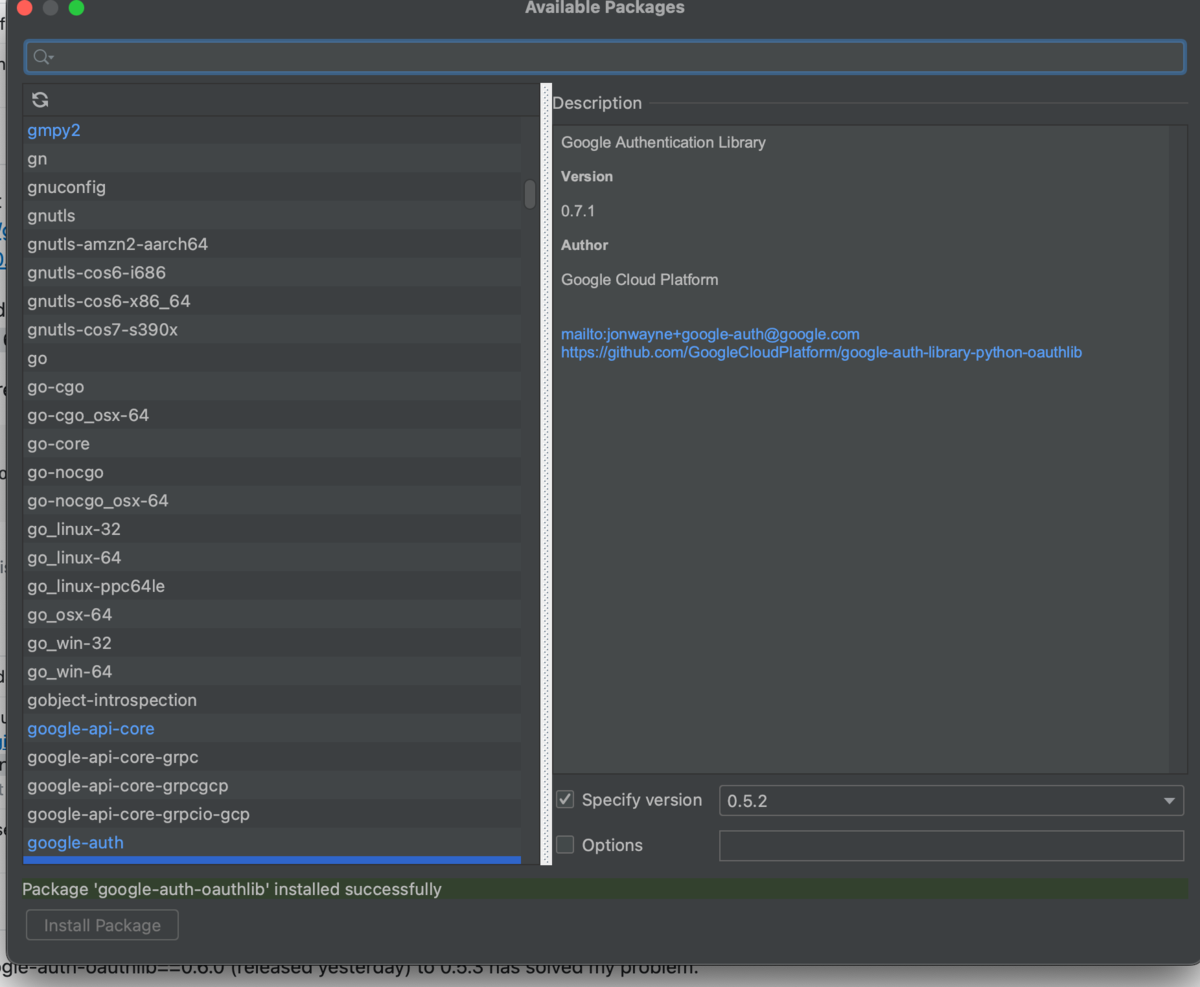Select the gobject-introspection package
The image size is (1200, 987).
[272, 700]
